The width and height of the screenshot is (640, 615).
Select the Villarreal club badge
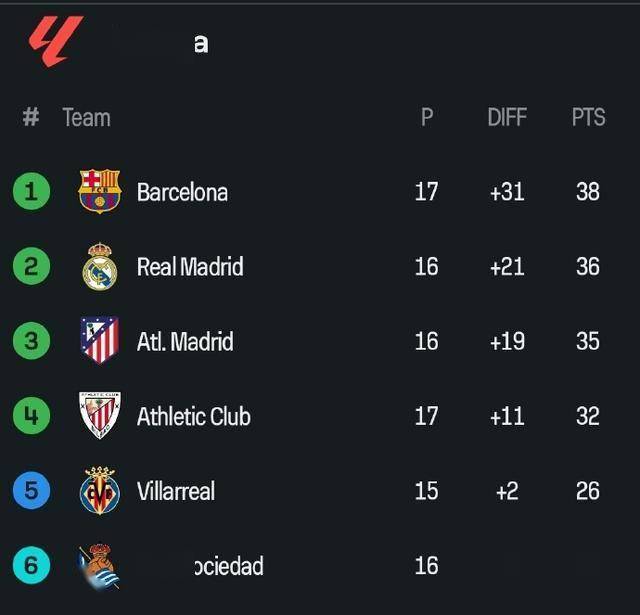pos(100,490)
